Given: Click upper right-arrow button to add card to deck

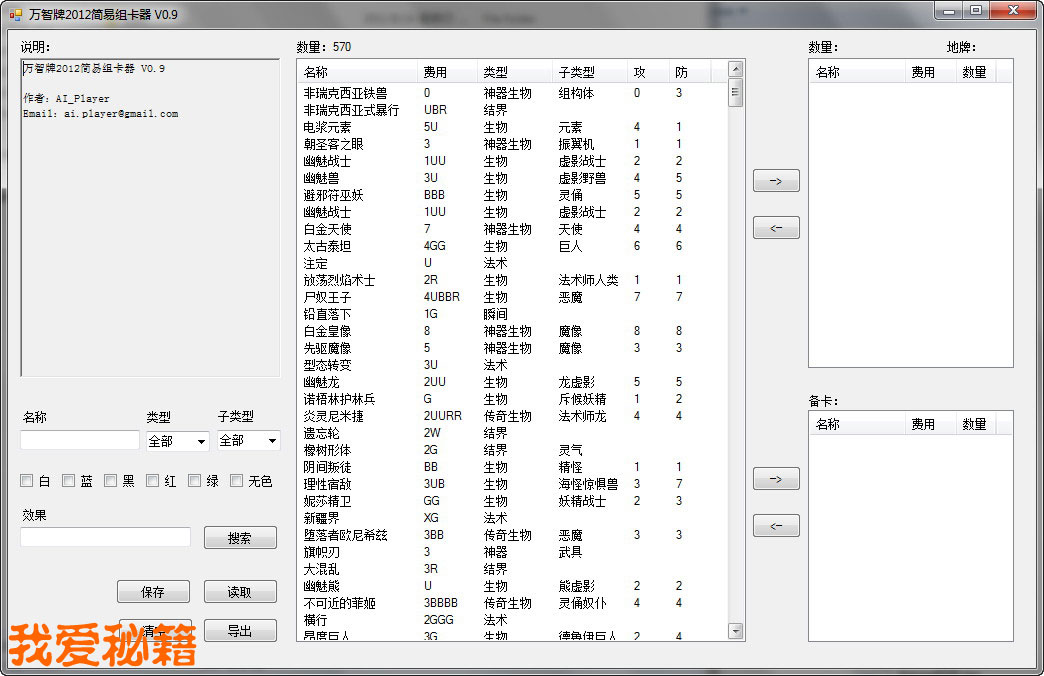Looking at the screenshot, I should 776,181.
